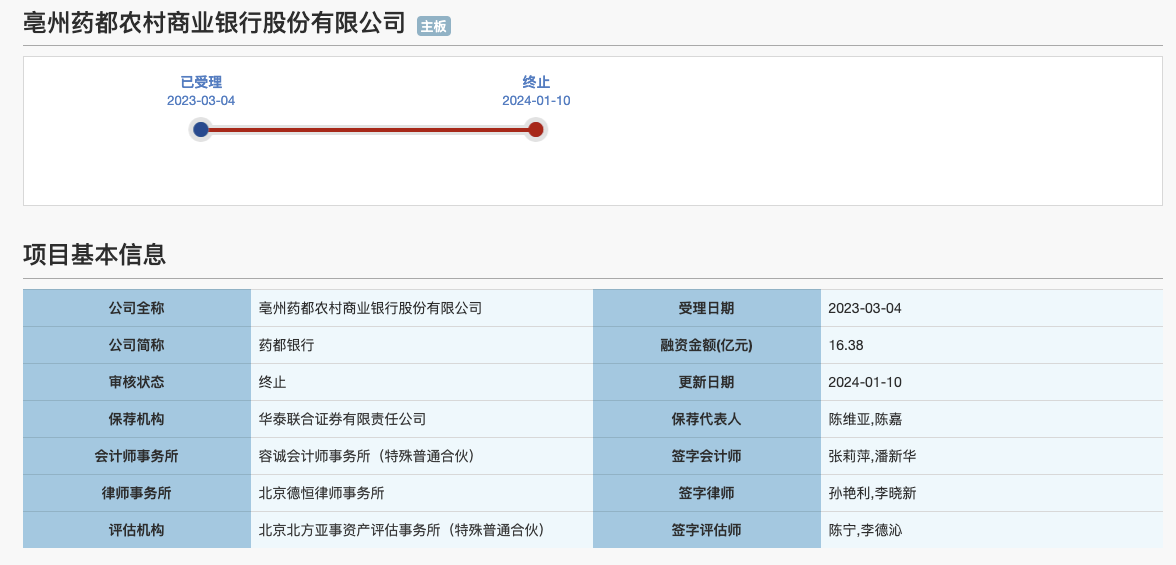Select the blue 已受理 timeline dot
The width and height of the screenshot is (1176, 565).
coord(200,129)
